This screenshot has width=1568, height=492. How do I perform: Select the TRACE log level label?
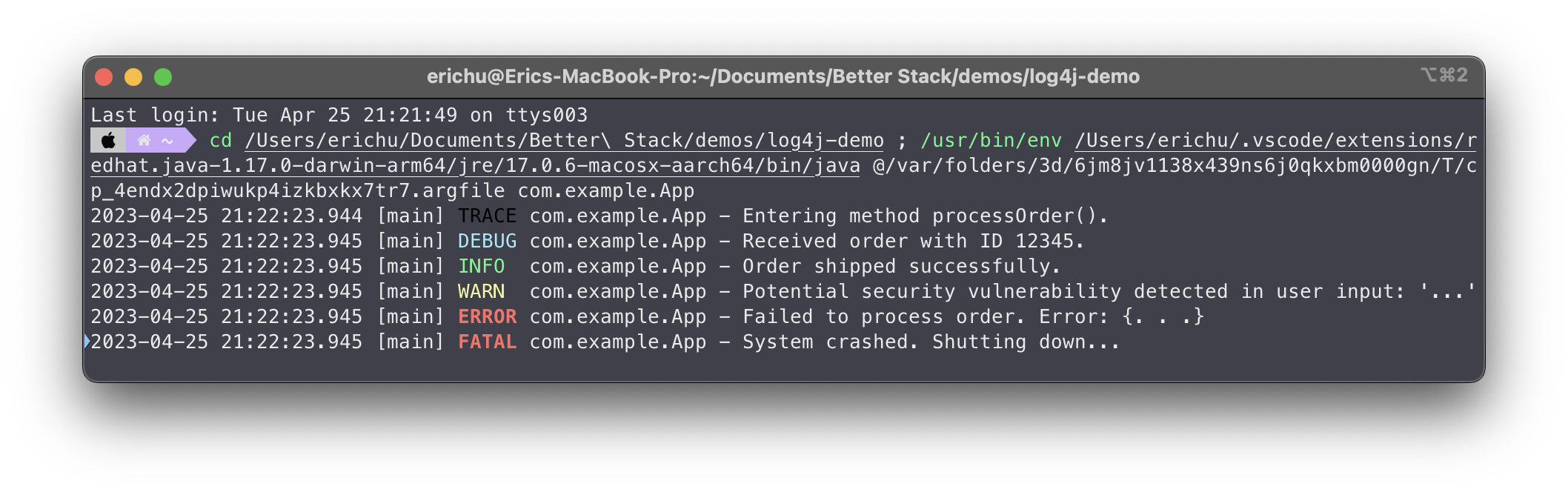487,216
